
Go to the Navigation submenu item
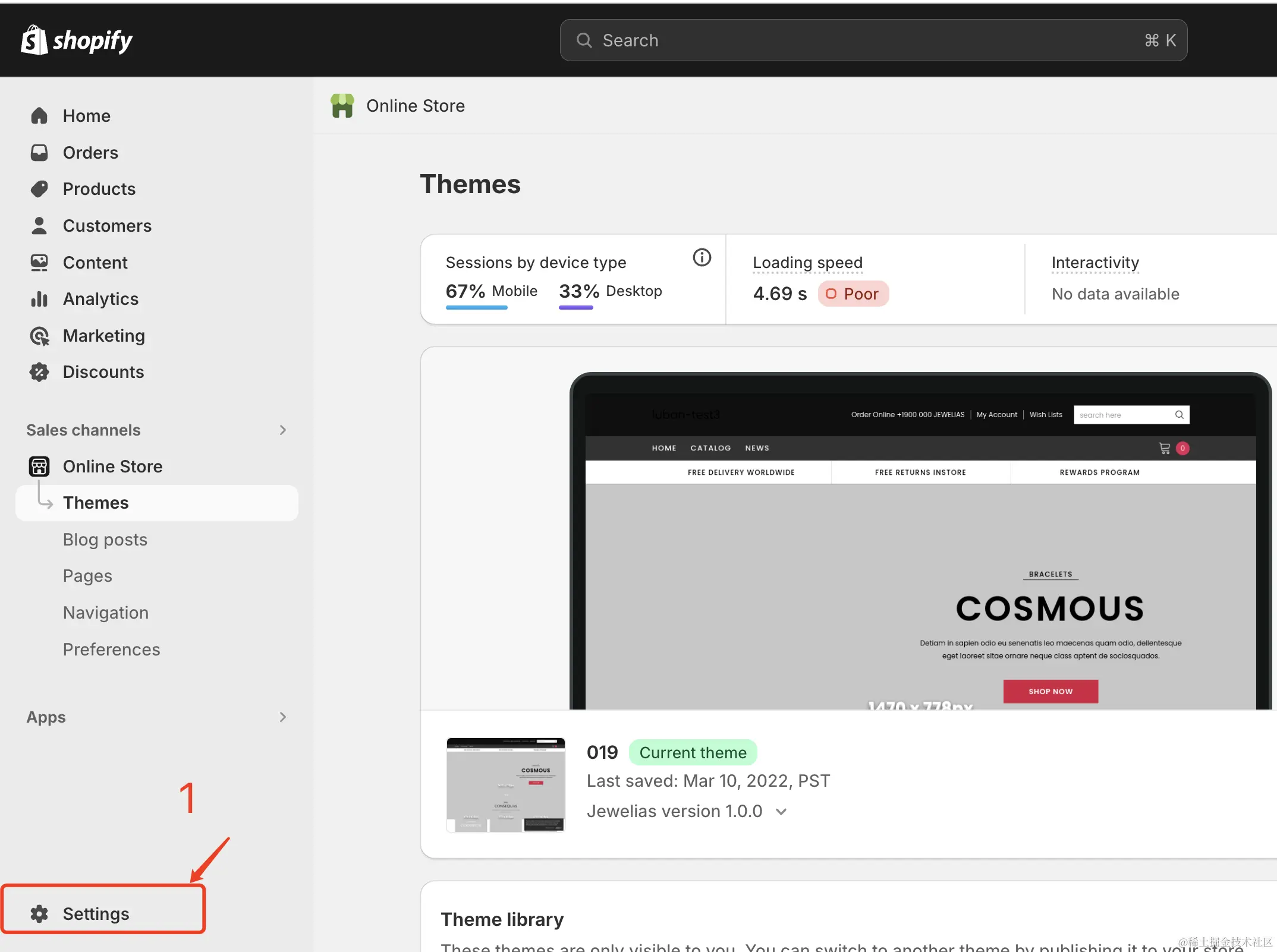tap(106, 613)
